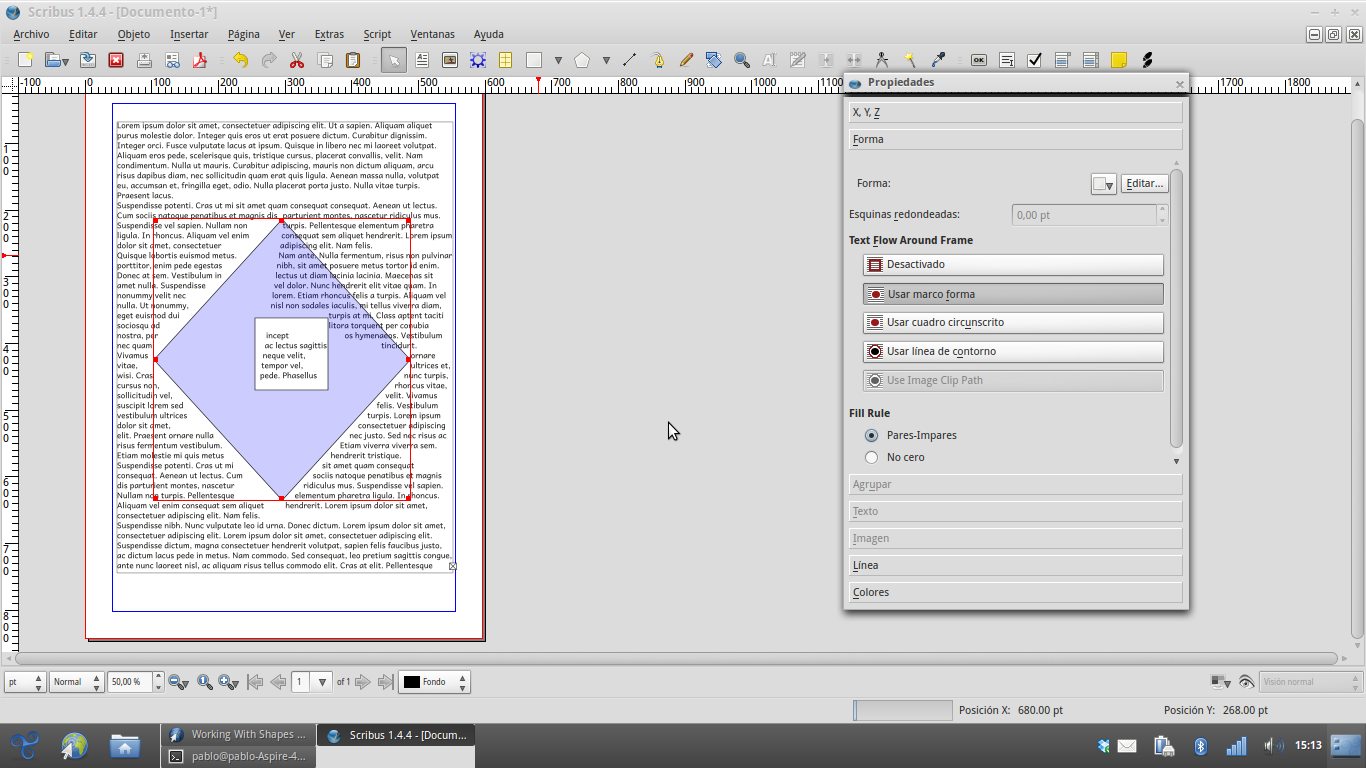Open the Forma shape picker dropdown
The image size is (1366, 768).
tap(1103, 184)
